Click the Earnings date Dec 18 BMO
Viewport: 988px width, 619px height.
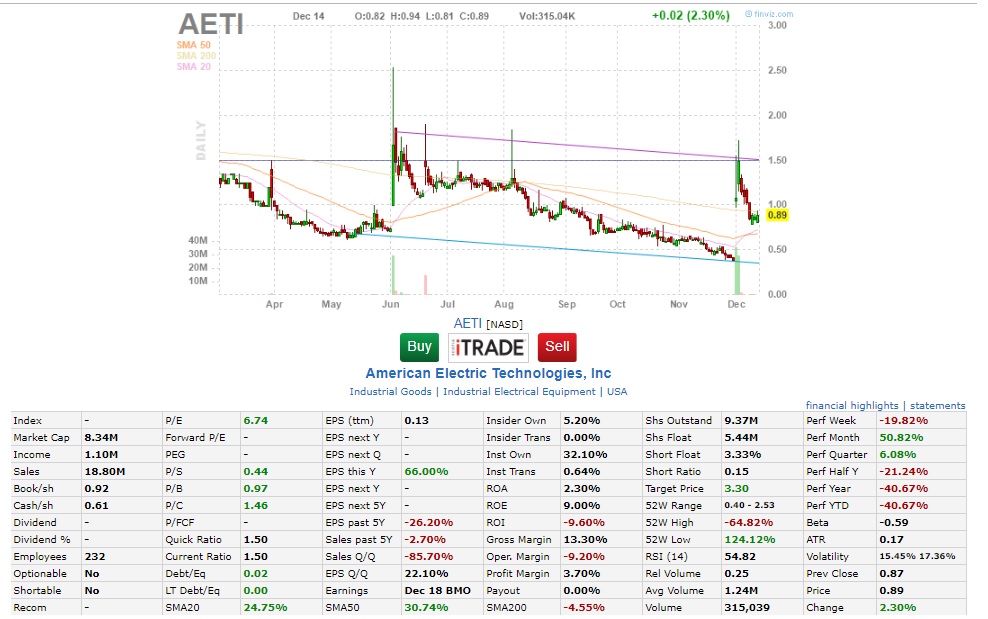coord(438,591)
